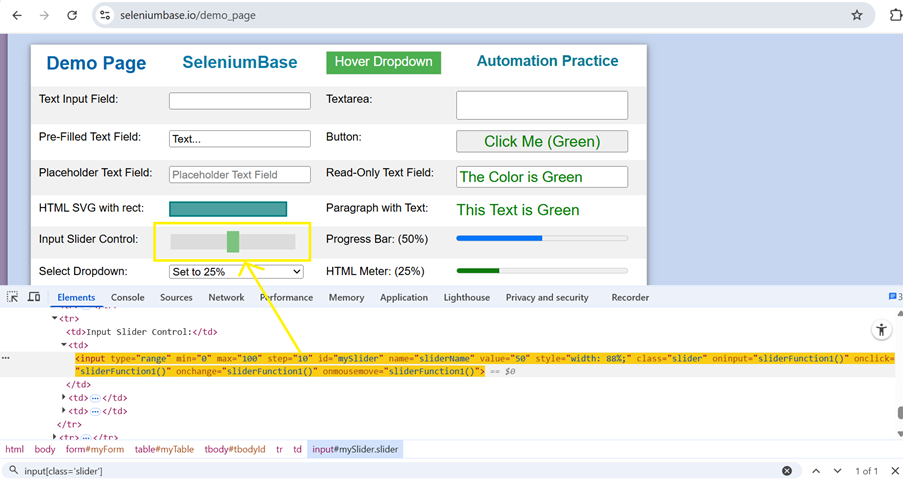Click the teal SVG rectangle
Screen dimensions: 903x479
pos(228,209)
